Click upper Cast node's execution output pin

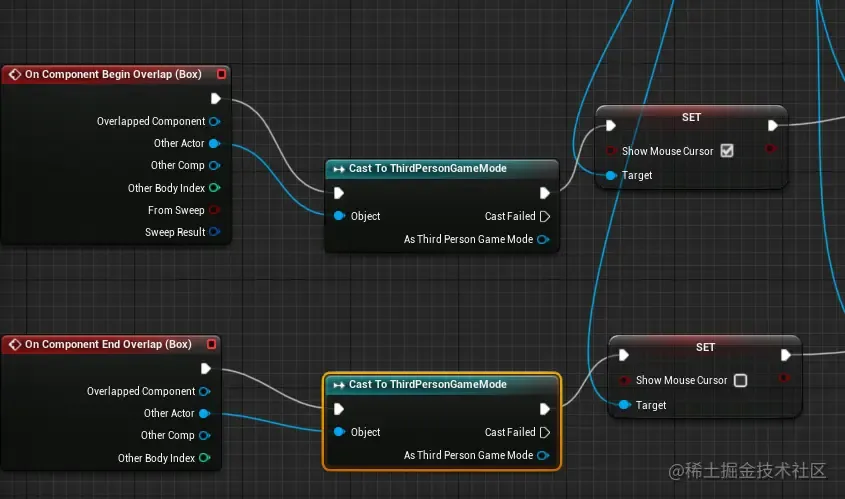pyautogui.click(x=545, y=193)
